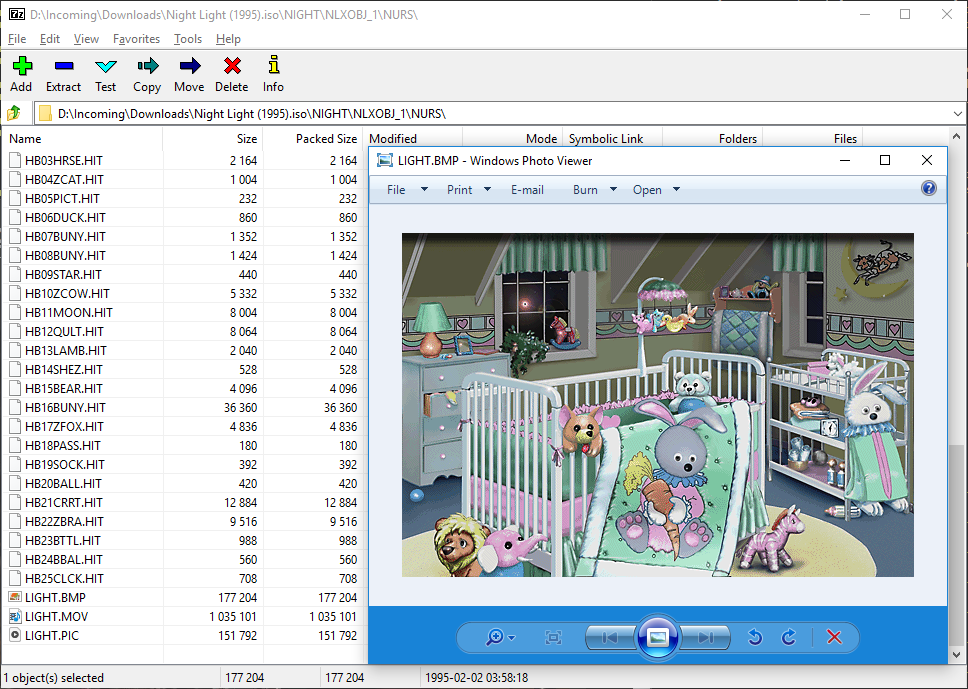Click the Folders column header
Screen dimensions: 968x689
click(712, 139)
